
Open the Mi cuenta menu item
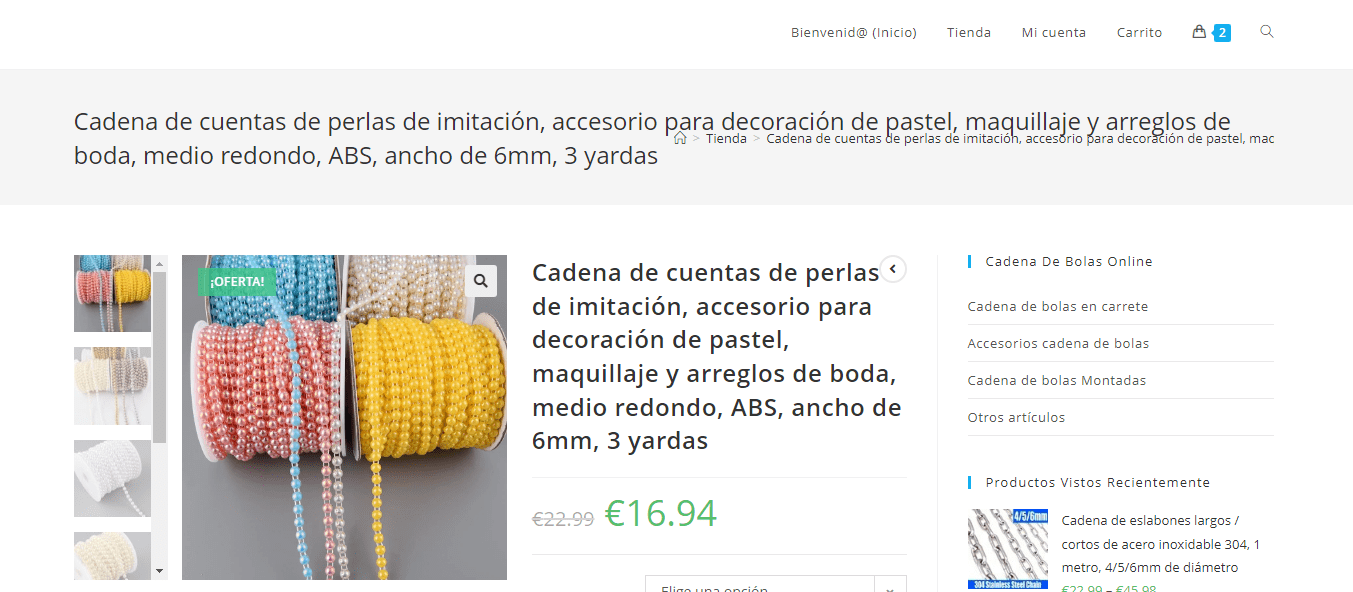[x=1054, y=32]
